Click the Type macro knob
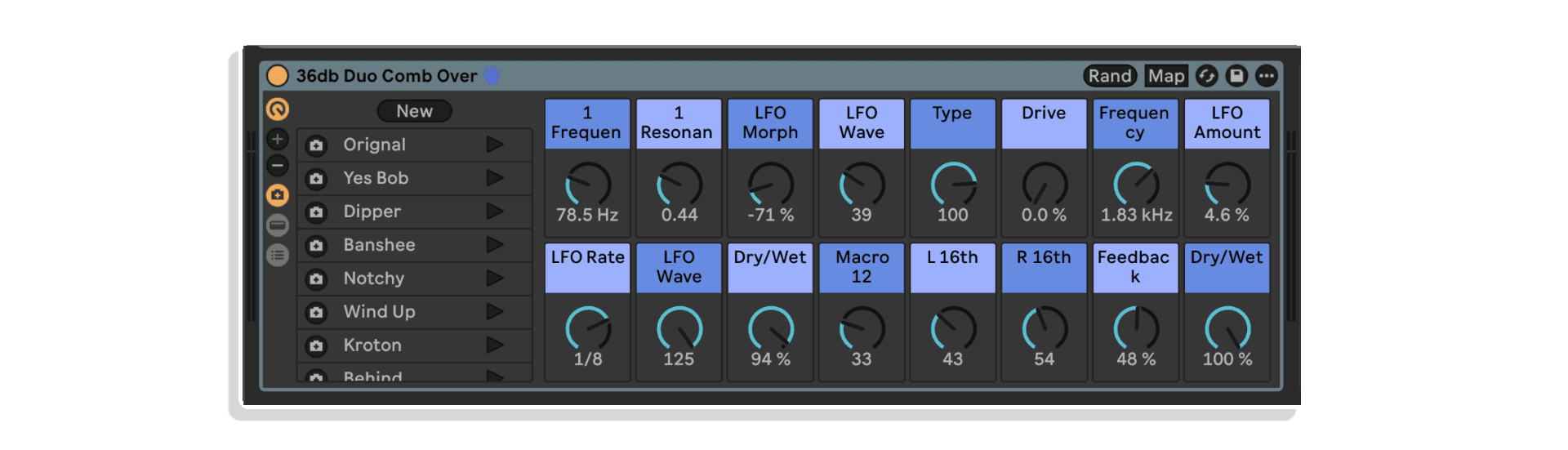The image size is (1568, 450). tap(953, 184)
